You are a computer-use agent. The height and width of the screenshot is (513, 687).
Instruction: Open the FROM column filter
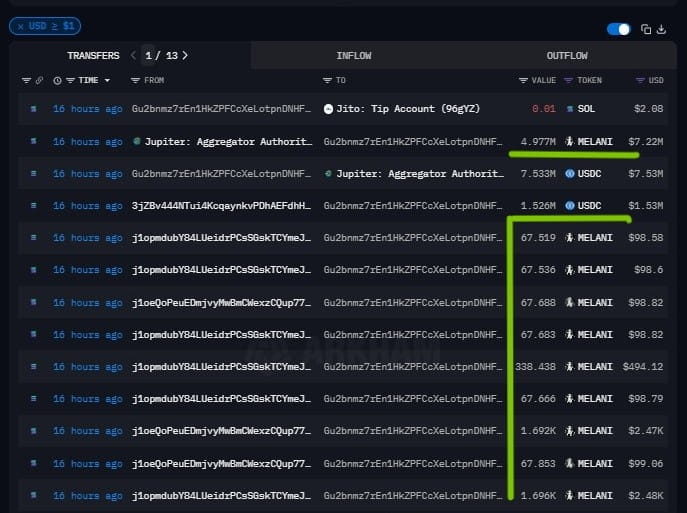(135, 81)
